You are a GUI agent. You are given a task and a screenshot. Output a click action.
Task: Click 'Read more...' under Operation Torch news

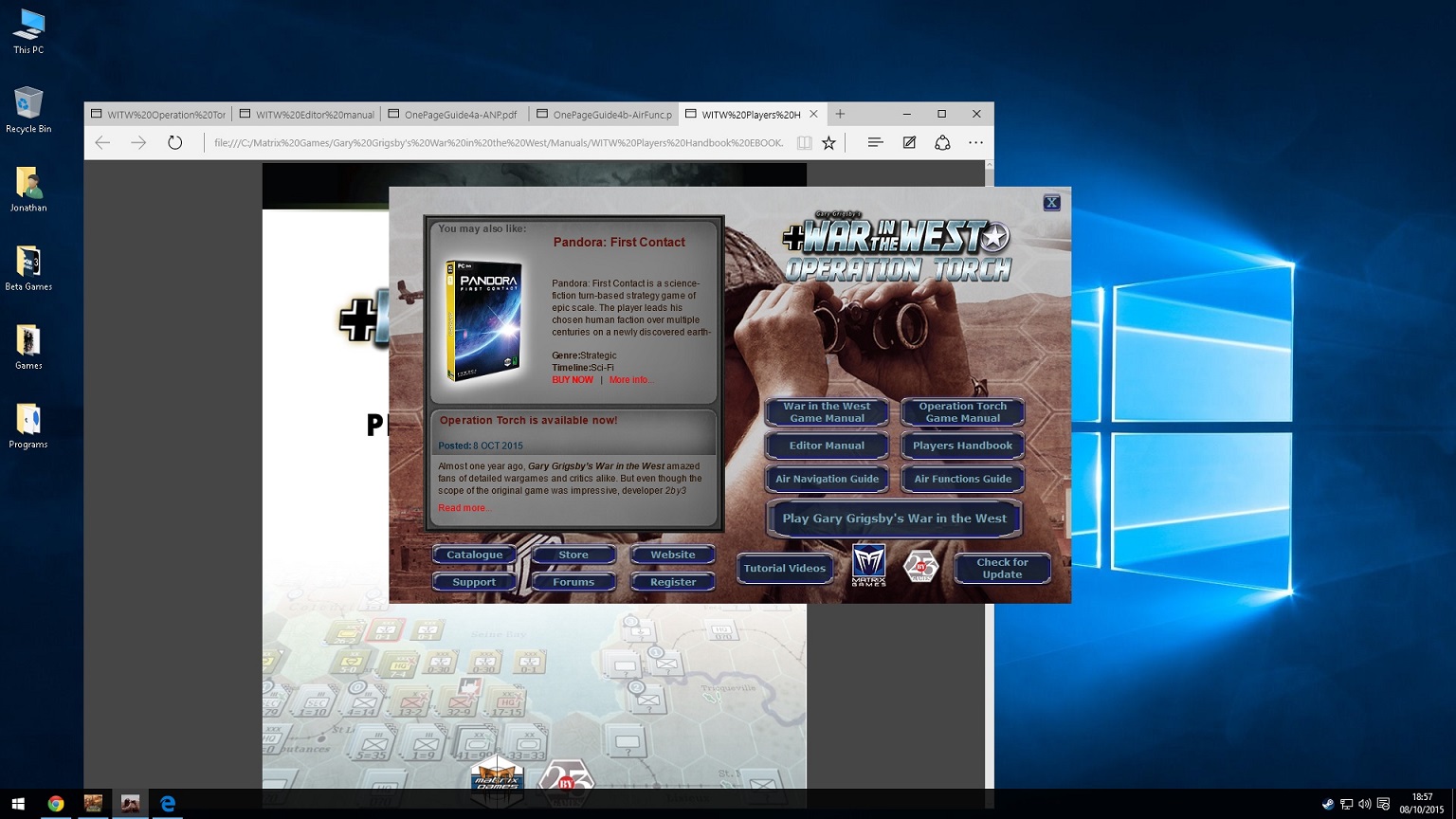tap(464, 508)
